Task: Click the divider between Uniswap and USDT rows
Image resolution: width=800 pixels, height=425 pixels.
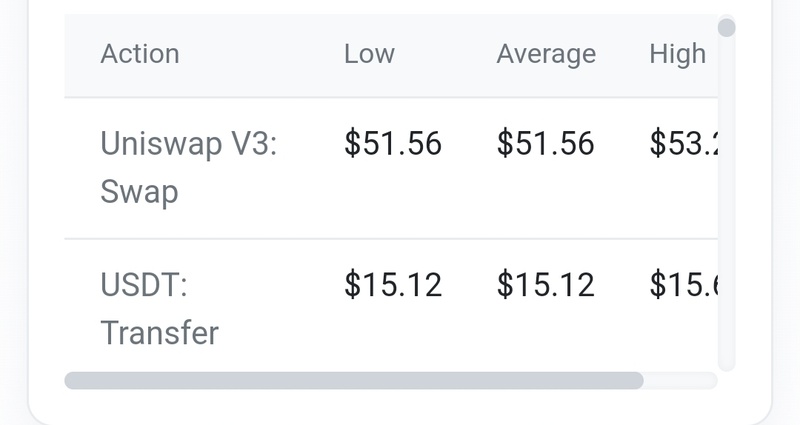Action: click(x=391, y=238)
